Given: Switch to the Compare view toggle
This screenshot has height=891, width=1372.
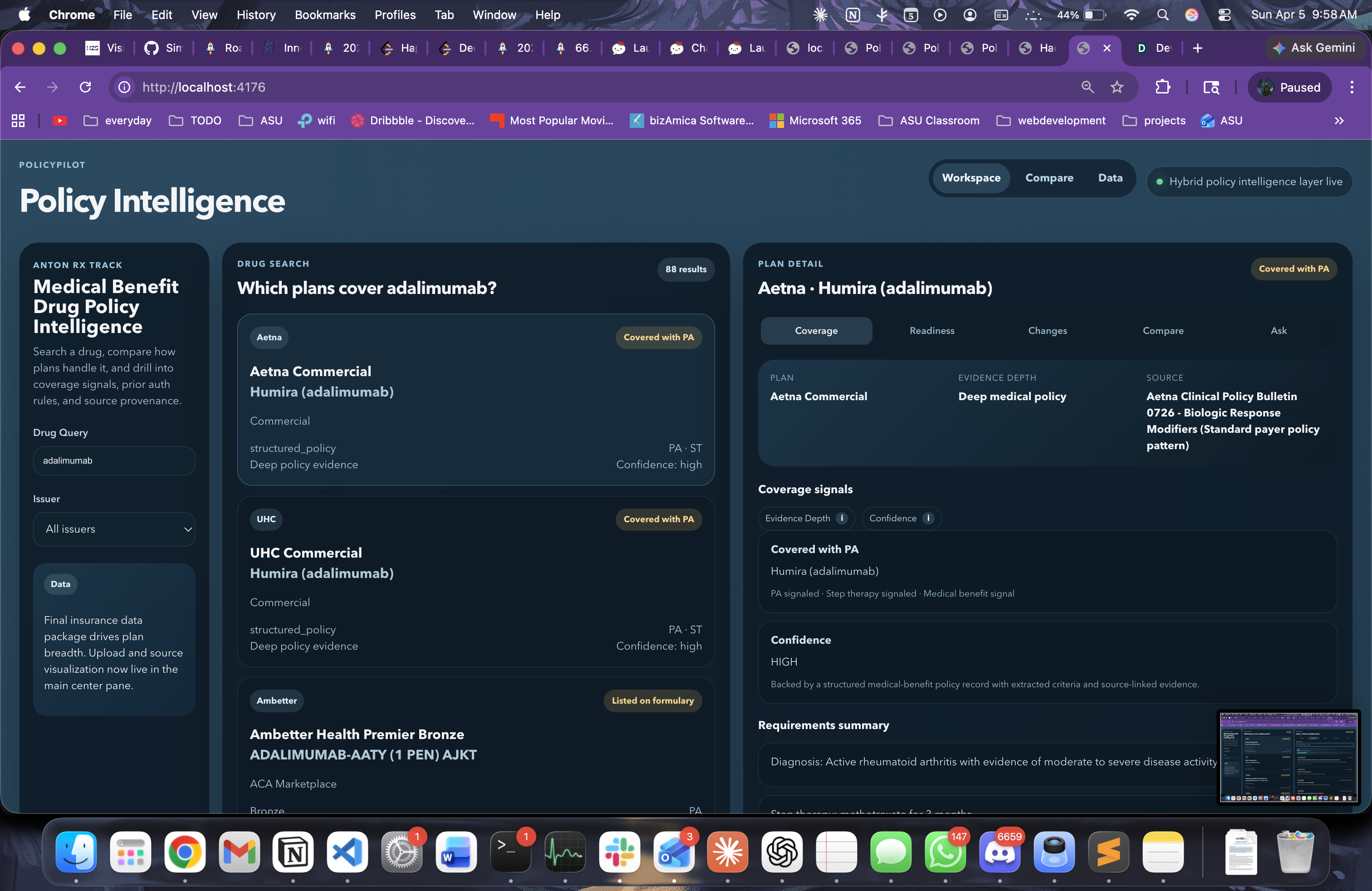Looking at the screenshot, I should 1049,178.
